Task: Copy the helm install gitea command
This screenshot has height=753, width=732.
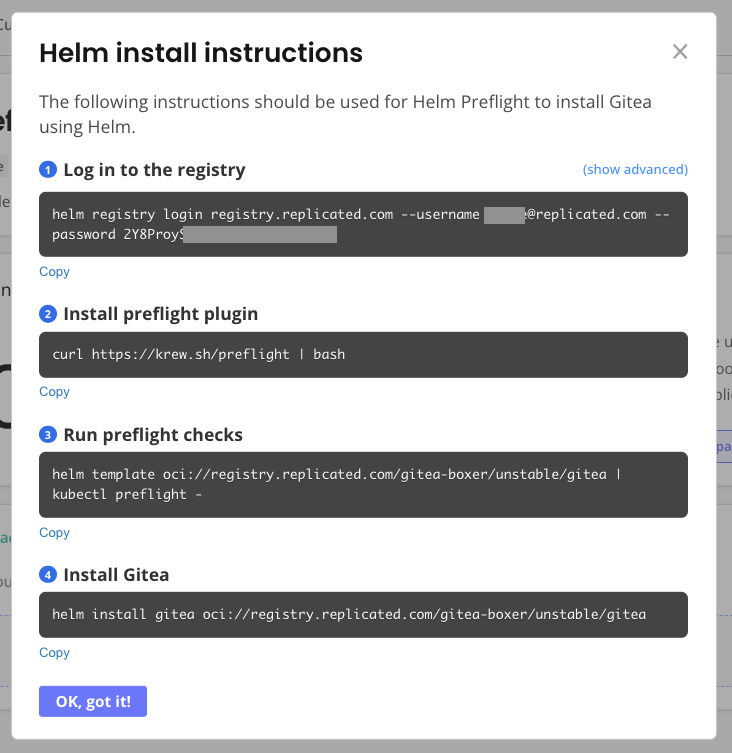Action: pos(54,653)
